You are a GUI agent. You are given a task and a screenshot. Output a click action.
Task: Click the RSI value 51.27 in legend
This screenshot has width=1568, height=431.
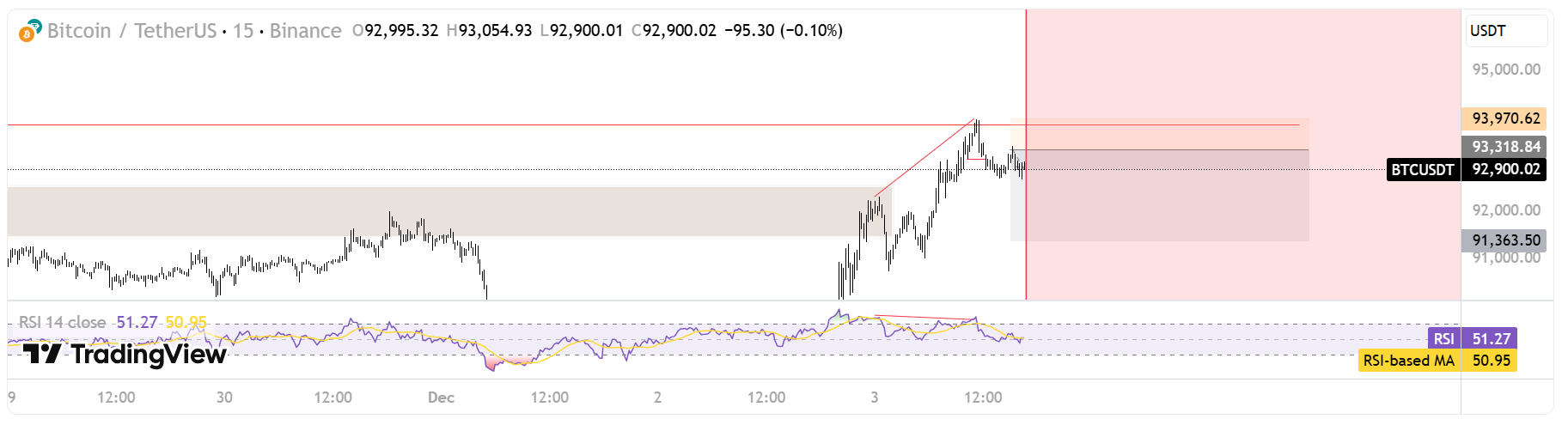pyautogui.click(x=137, y=323)
